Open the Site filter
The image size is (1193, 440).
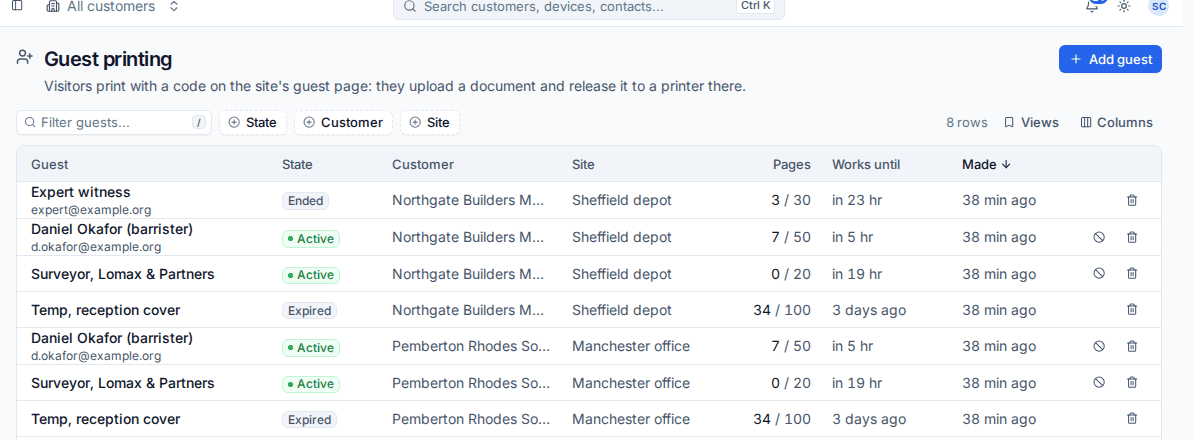[x=430, y=123]
